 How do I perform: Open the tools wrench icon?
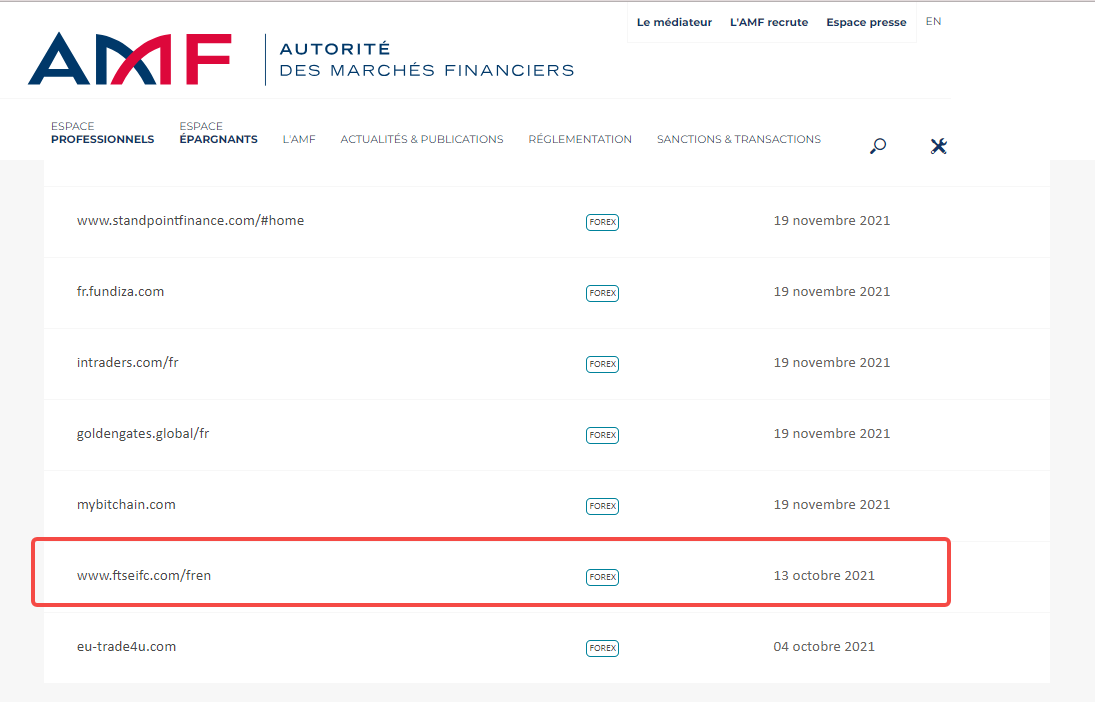(938, 146)
